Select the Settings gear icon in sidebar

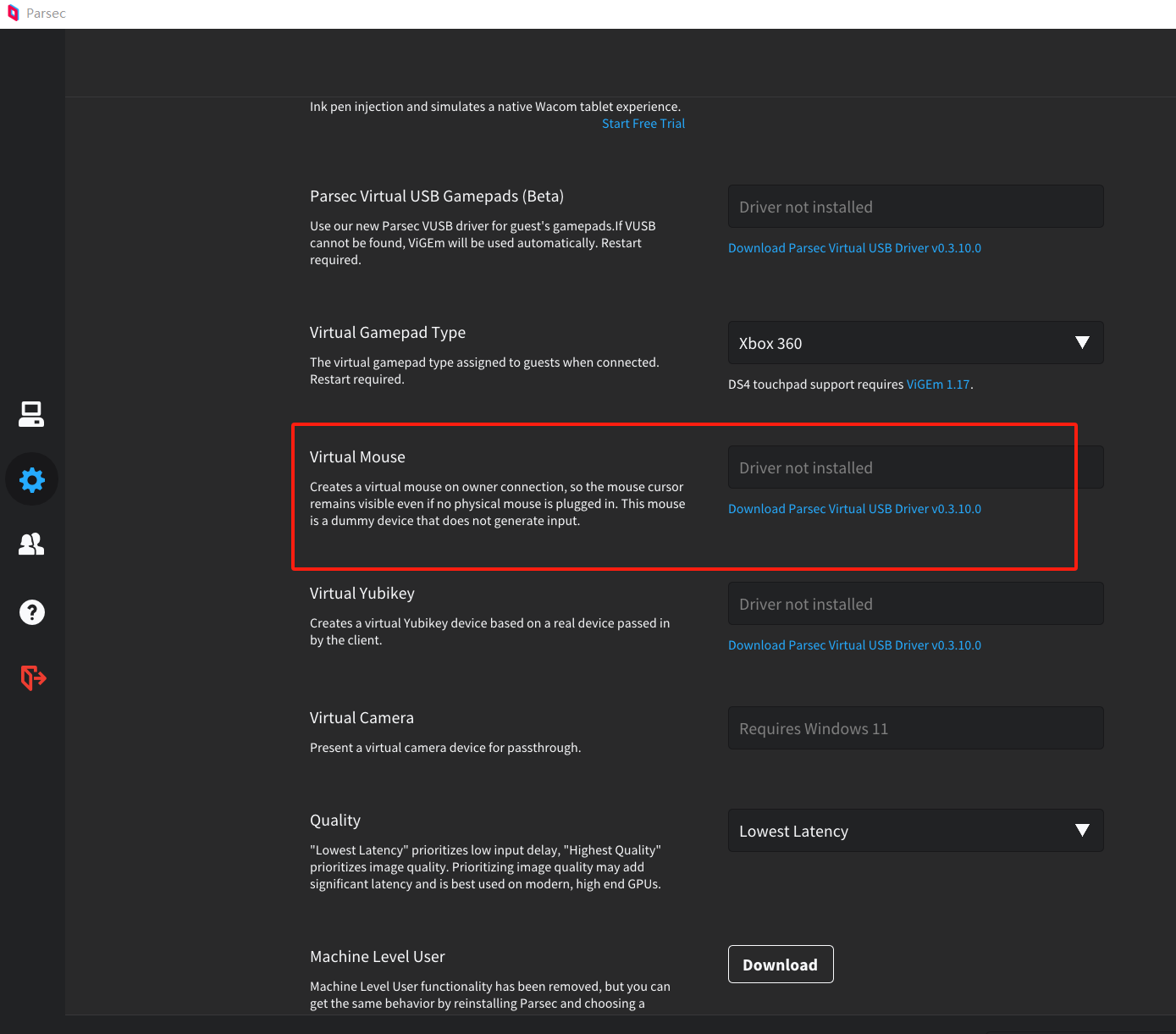(32, 480)
